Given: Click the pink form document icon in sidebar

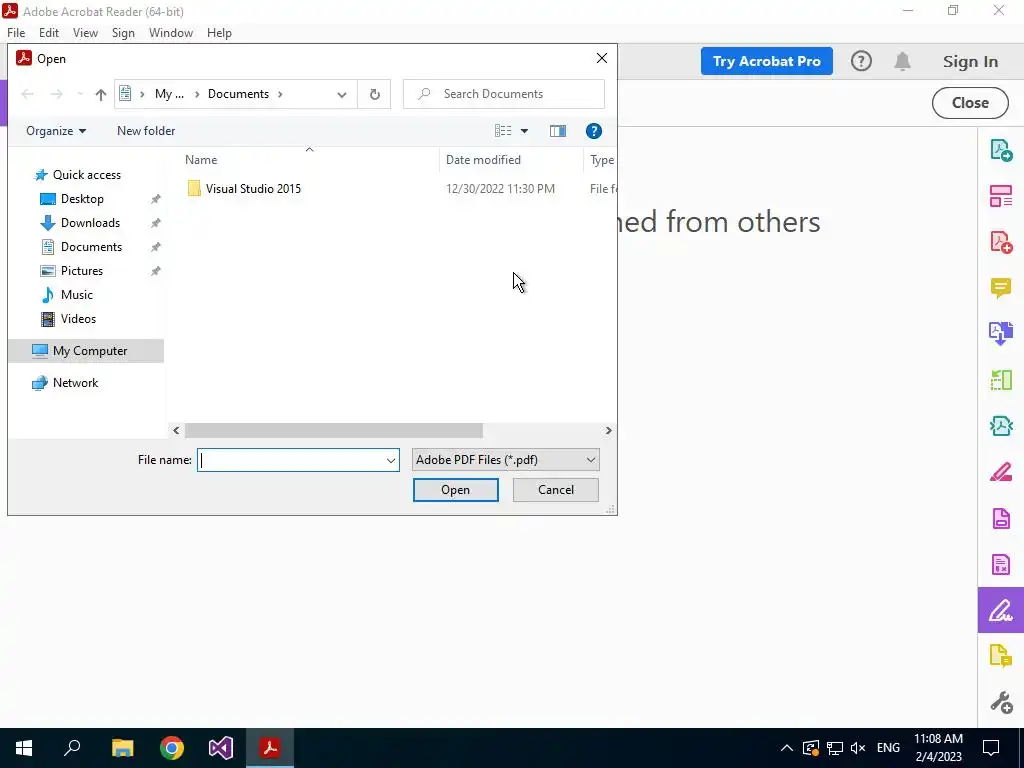Looking at the screenshot, I should [x=1000, y=564].
